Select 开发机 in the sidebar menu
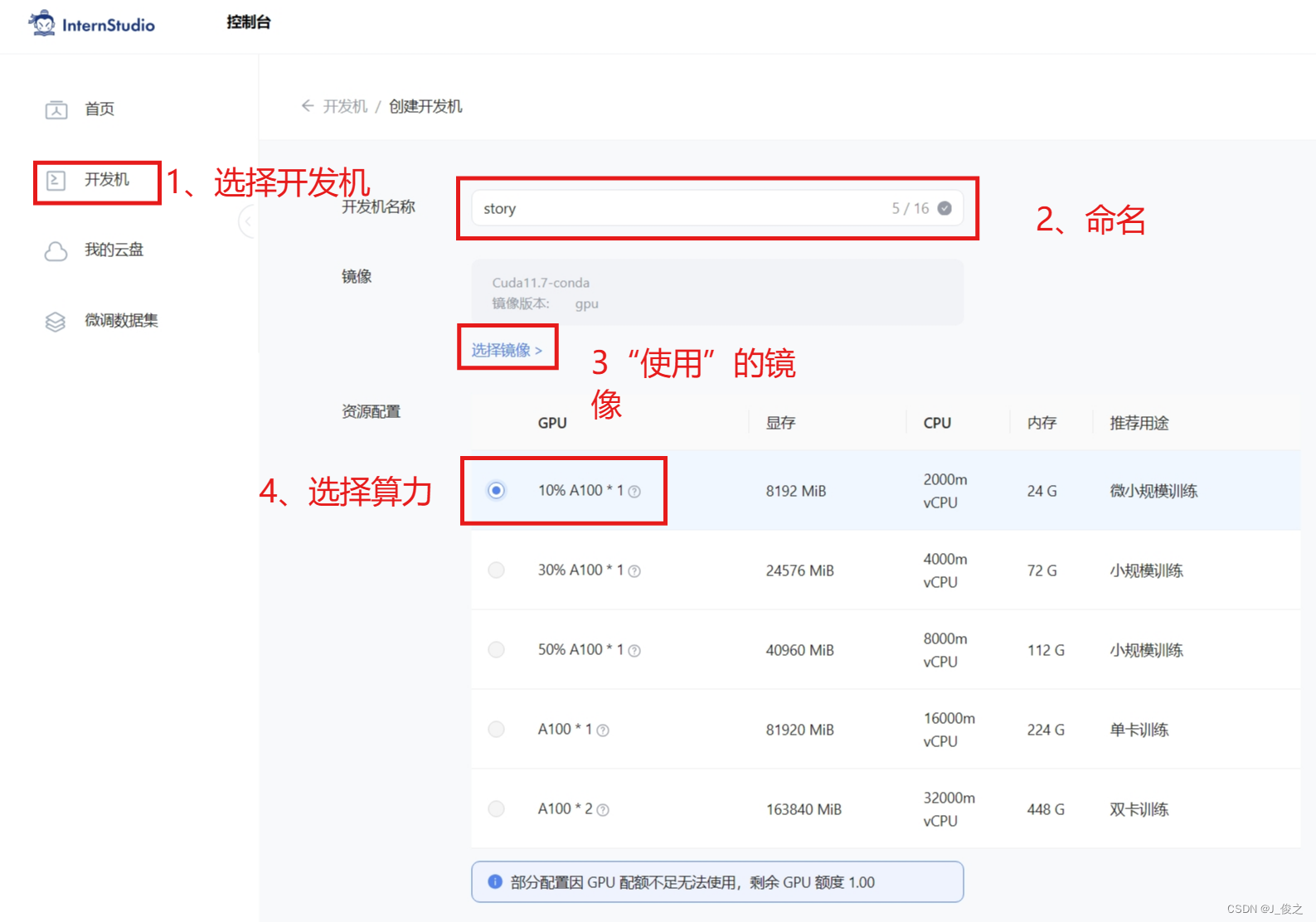Screen dimensions: 1316x922 point(107,180)
